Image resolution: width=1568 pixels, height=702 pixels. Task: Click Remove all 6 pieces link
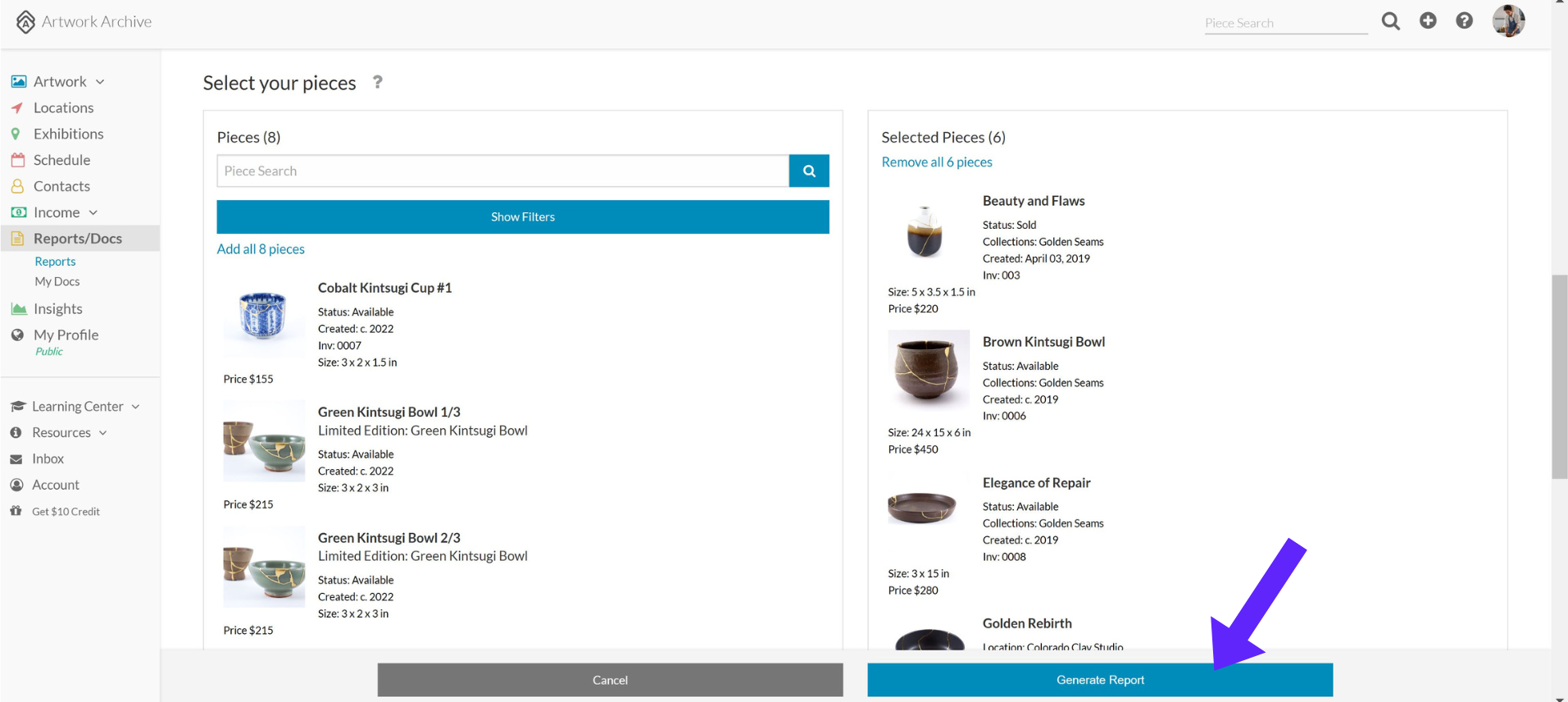(937, 162)
